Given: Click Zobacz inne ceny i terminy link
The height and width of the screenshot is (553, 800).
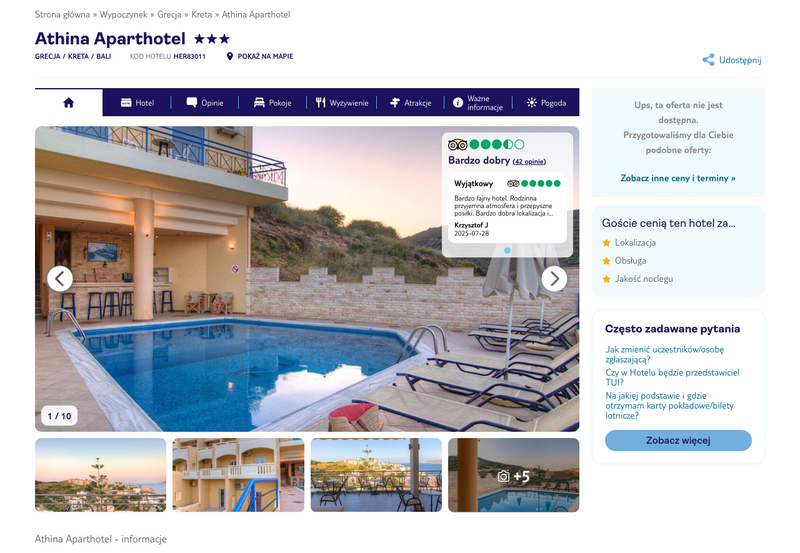Looking at the screenshot, I should coord(678,178).
